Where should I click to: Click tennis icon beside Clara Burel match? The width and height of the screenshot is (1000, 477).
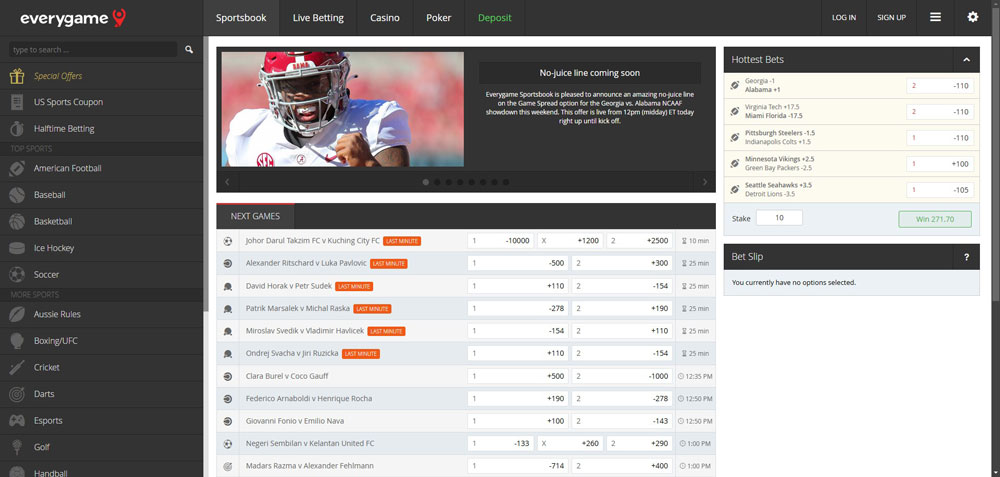point(228,376)
